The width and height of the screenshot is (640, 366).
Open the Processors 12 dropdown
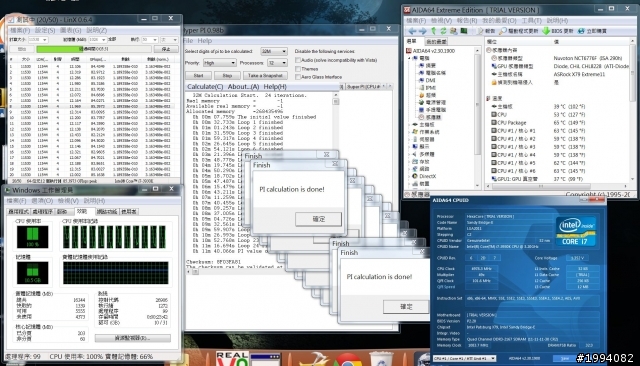point(277,63)
